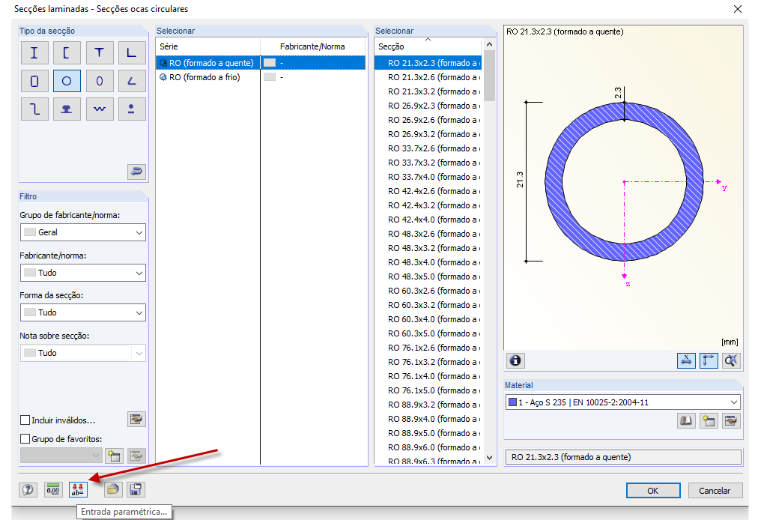This screenshot has width=760, height=520.
Task: Click the back arrow in section type panel
Action: (136, 172)
